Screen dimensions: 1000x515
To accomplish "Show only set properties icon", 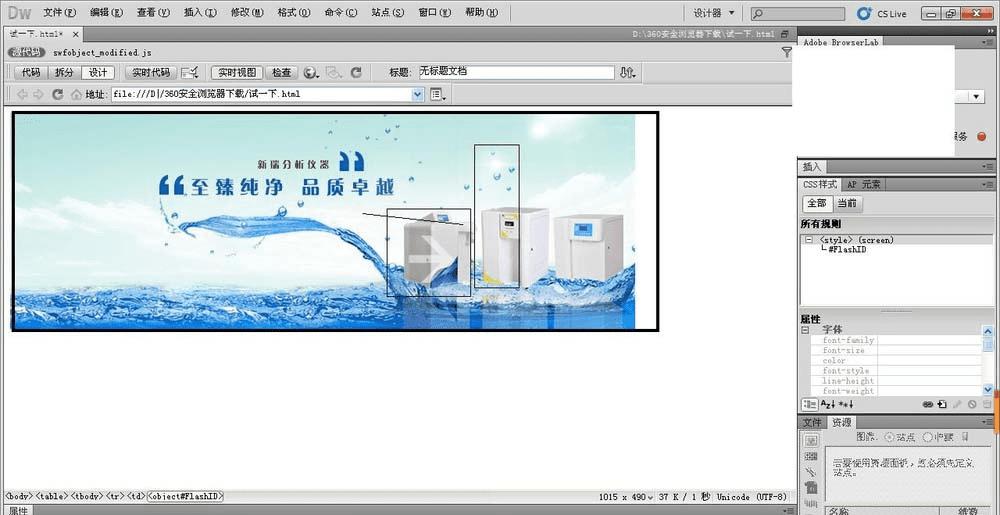I will [846, 404].
